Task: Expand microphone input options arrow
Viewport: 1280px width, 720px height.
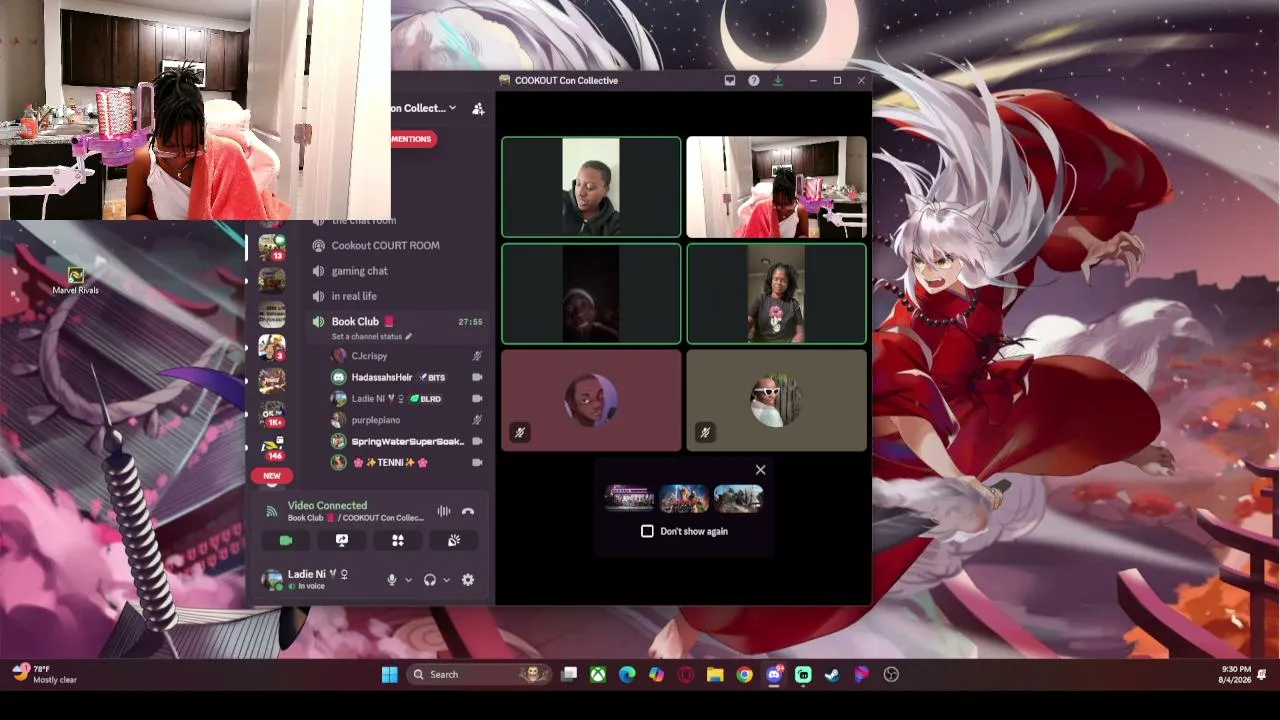Action: point(408,580)
